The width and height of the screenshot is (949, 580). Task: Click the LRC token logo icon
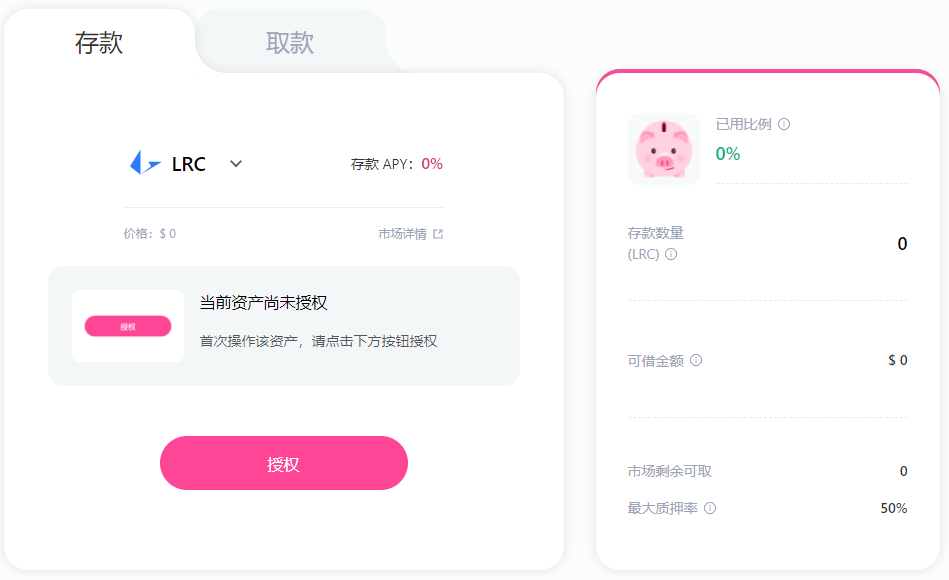[x=145, y=164]
